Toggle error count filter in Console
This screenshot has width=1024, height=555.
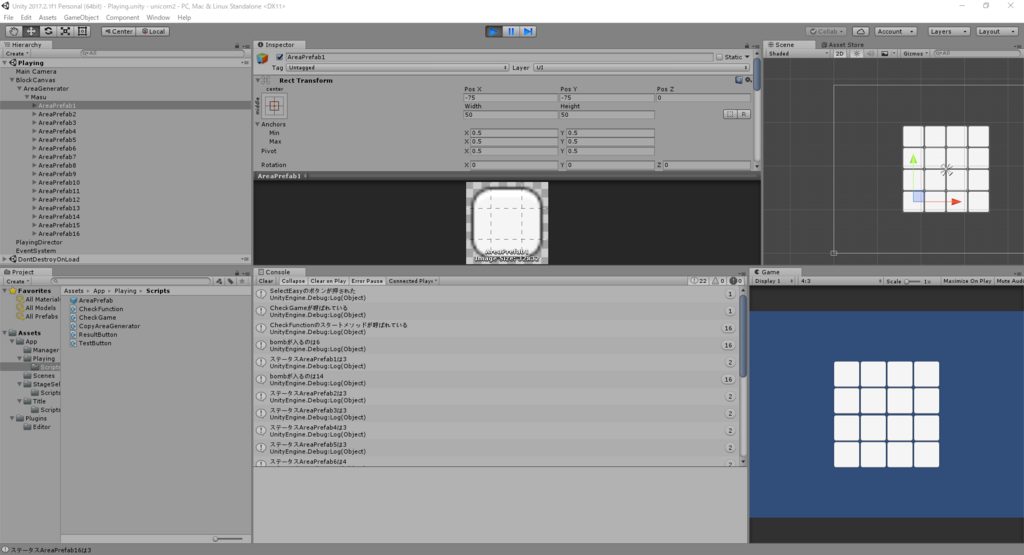pyautogui.click(x=736, y=281)
